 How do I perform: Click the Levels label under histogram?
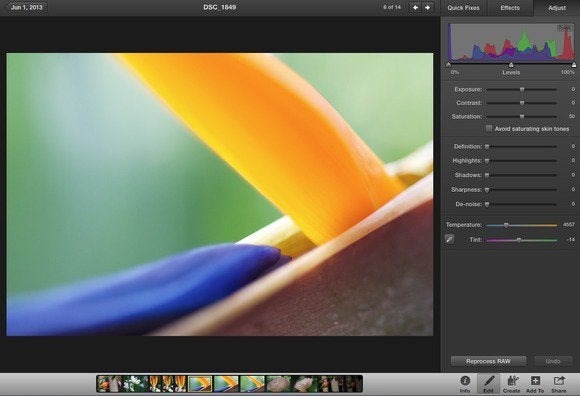point(511,72)
